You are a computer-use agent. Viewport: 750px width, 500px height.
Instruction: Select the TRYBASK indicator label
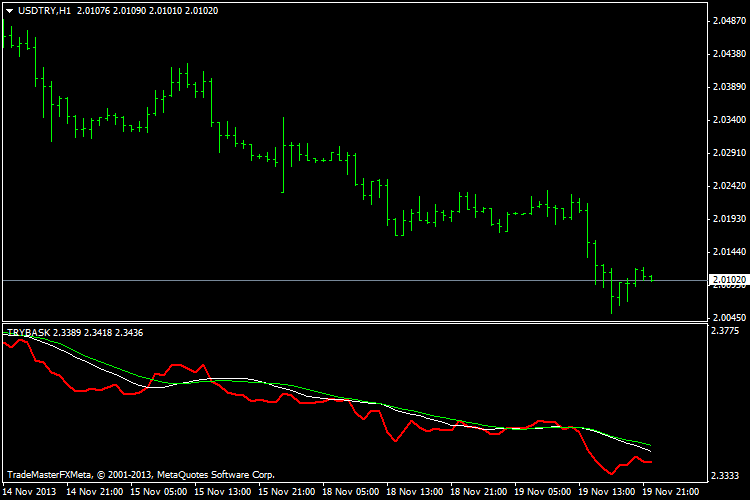click(x=30, y=332)
